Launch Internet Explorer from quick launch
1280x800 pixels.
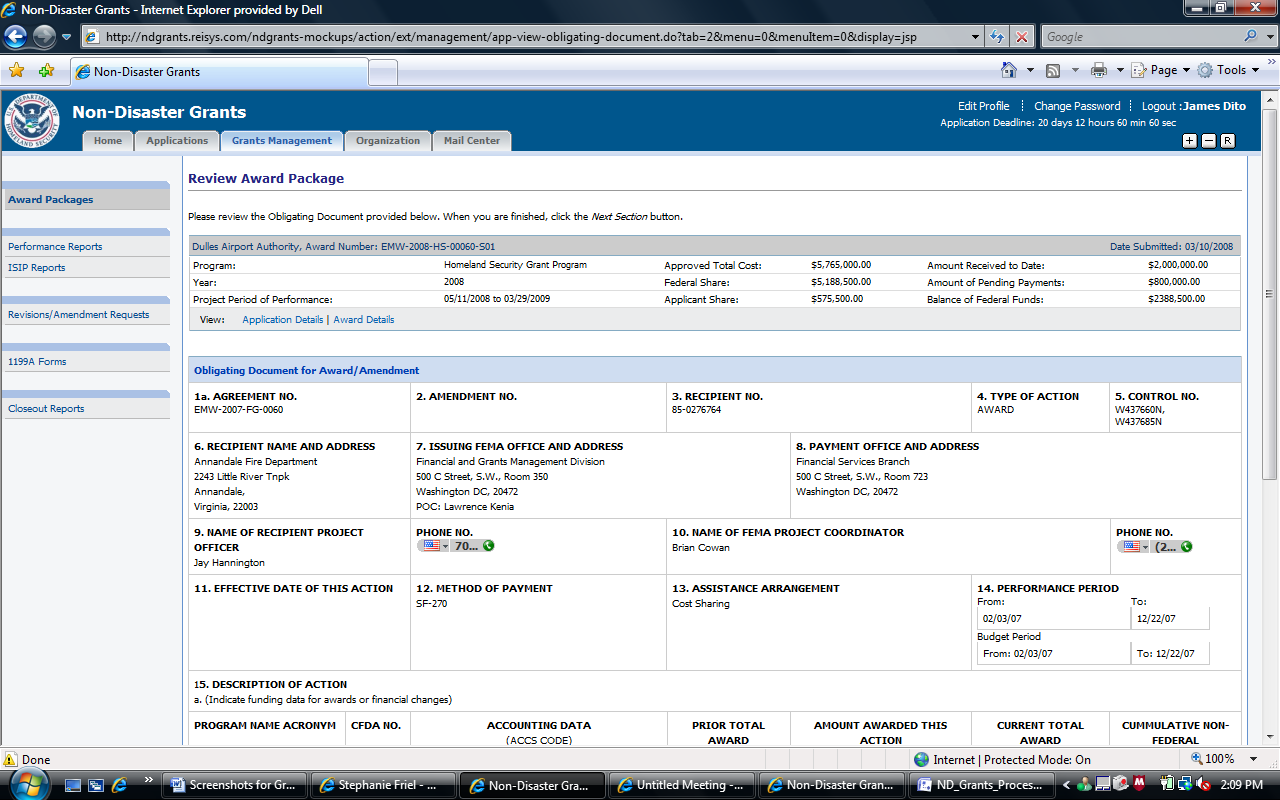119,785
